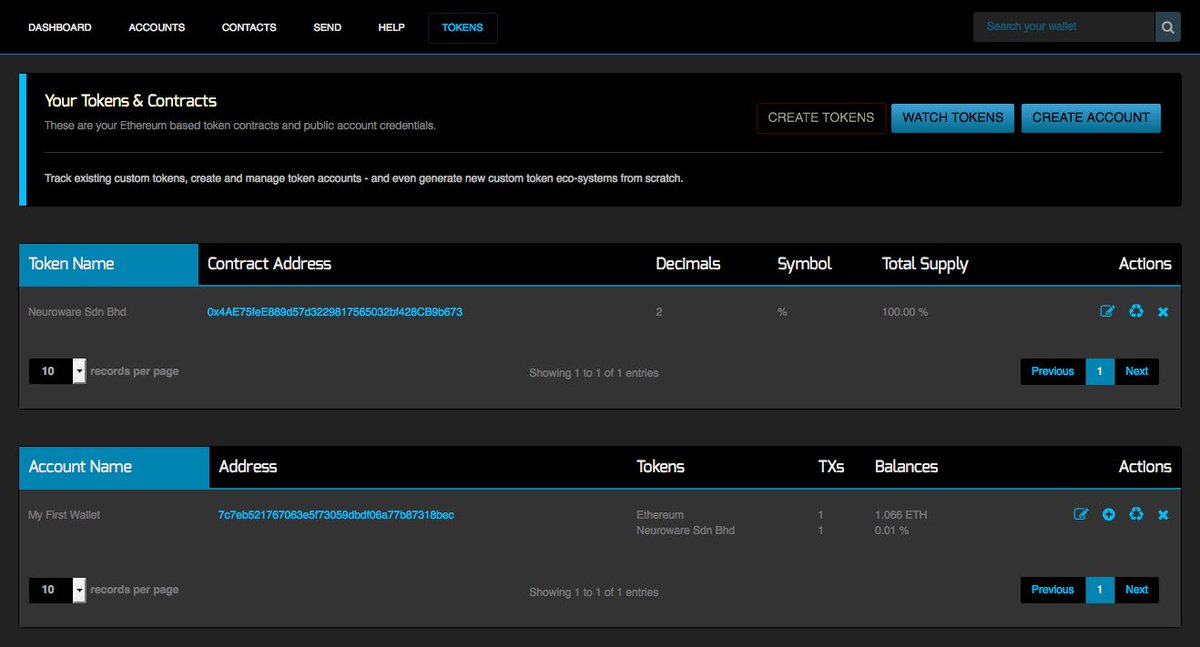Select the Ethereum token entry
1200x647 pixels.
pos(660,515)
